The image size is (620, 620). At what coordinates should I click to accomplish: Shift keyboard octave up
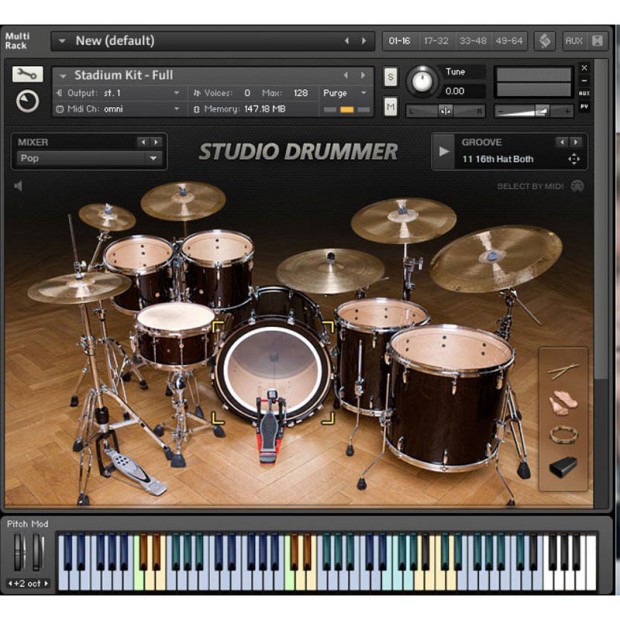(46, 583)
